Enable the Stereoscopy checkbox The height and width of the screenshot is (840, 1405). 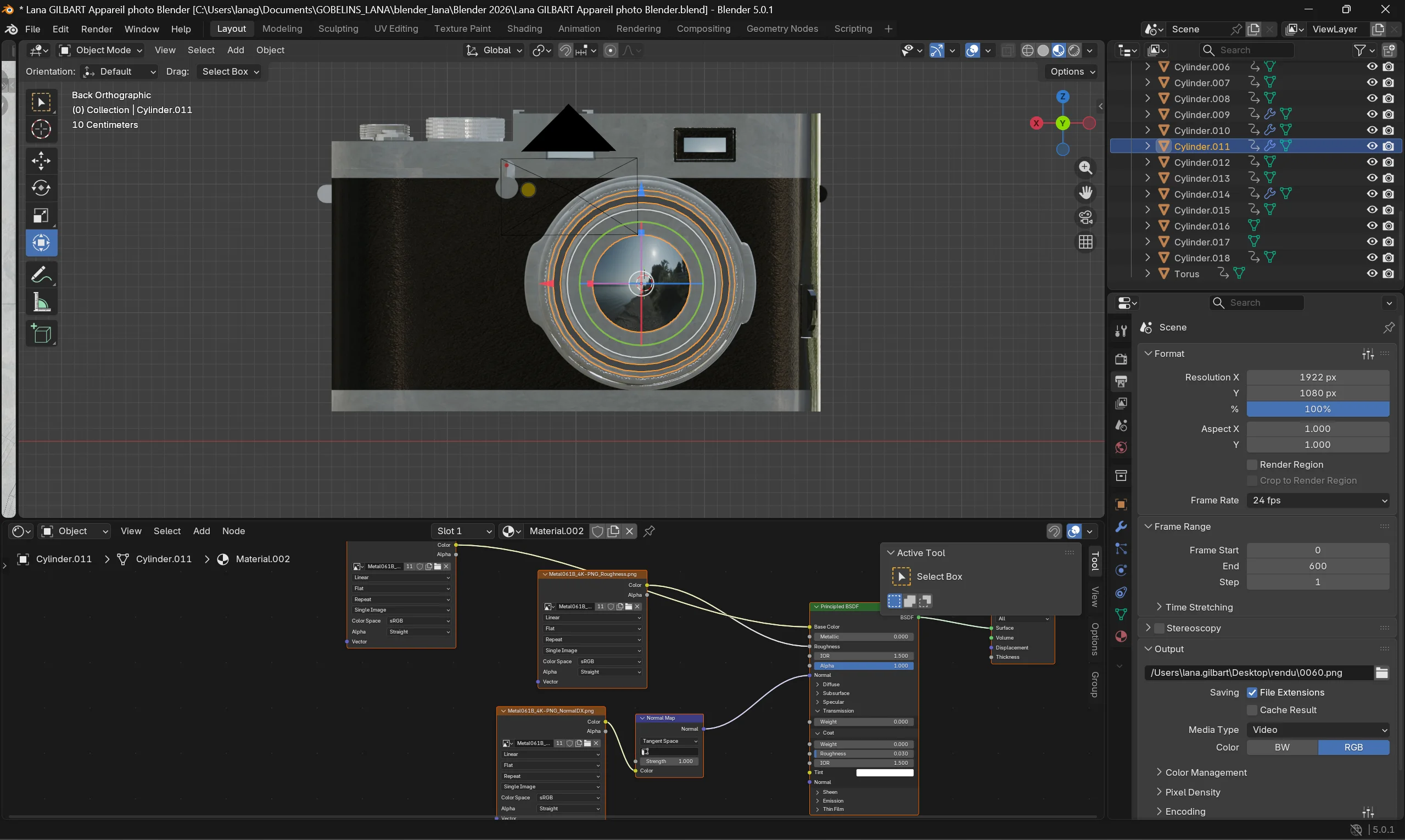click(x=1160, y=628)
